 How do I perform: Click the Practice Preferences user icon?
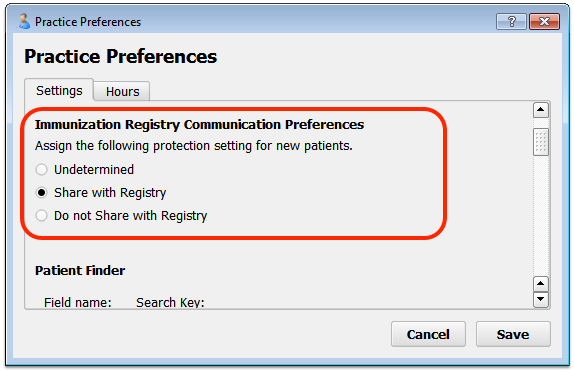pyautogui.click(x=24, y=22)
